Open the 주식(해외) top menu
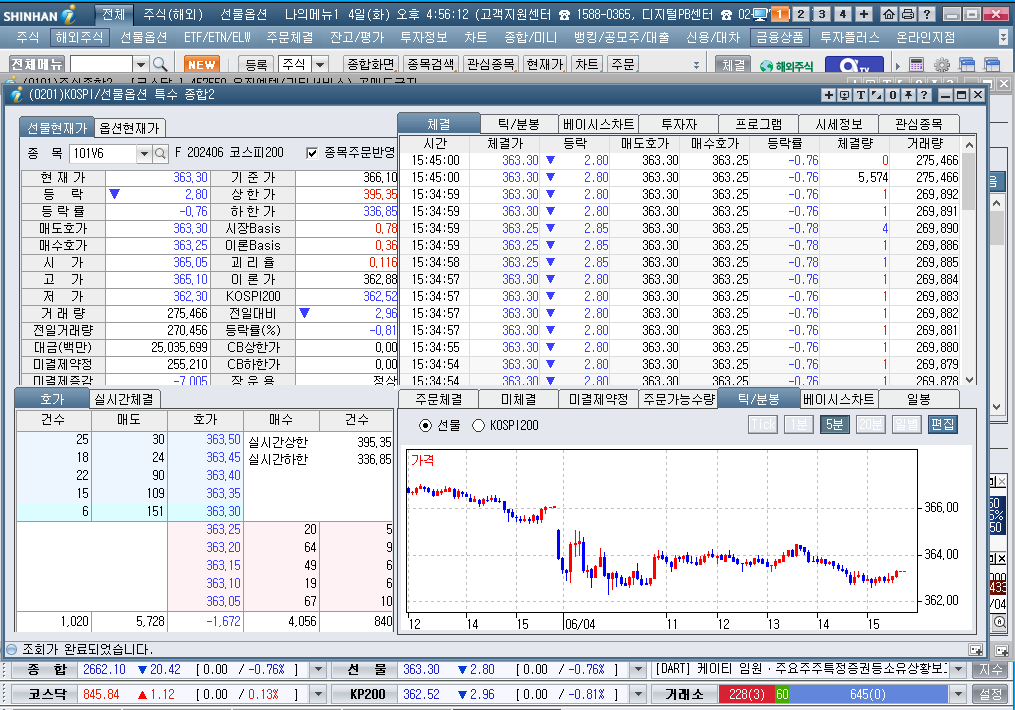This screenshot has height=710, width=1015. (x=173, y=14)
